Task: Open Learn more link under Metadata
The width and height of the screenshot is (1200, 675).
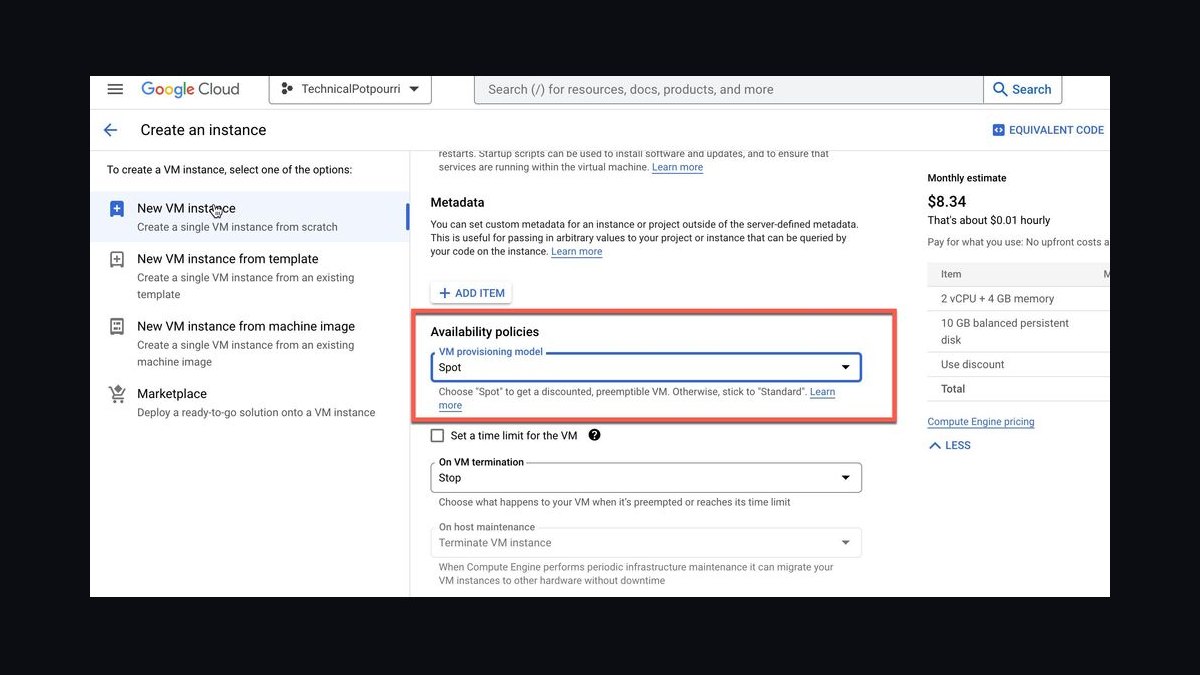Action: (x=577, y=252)
